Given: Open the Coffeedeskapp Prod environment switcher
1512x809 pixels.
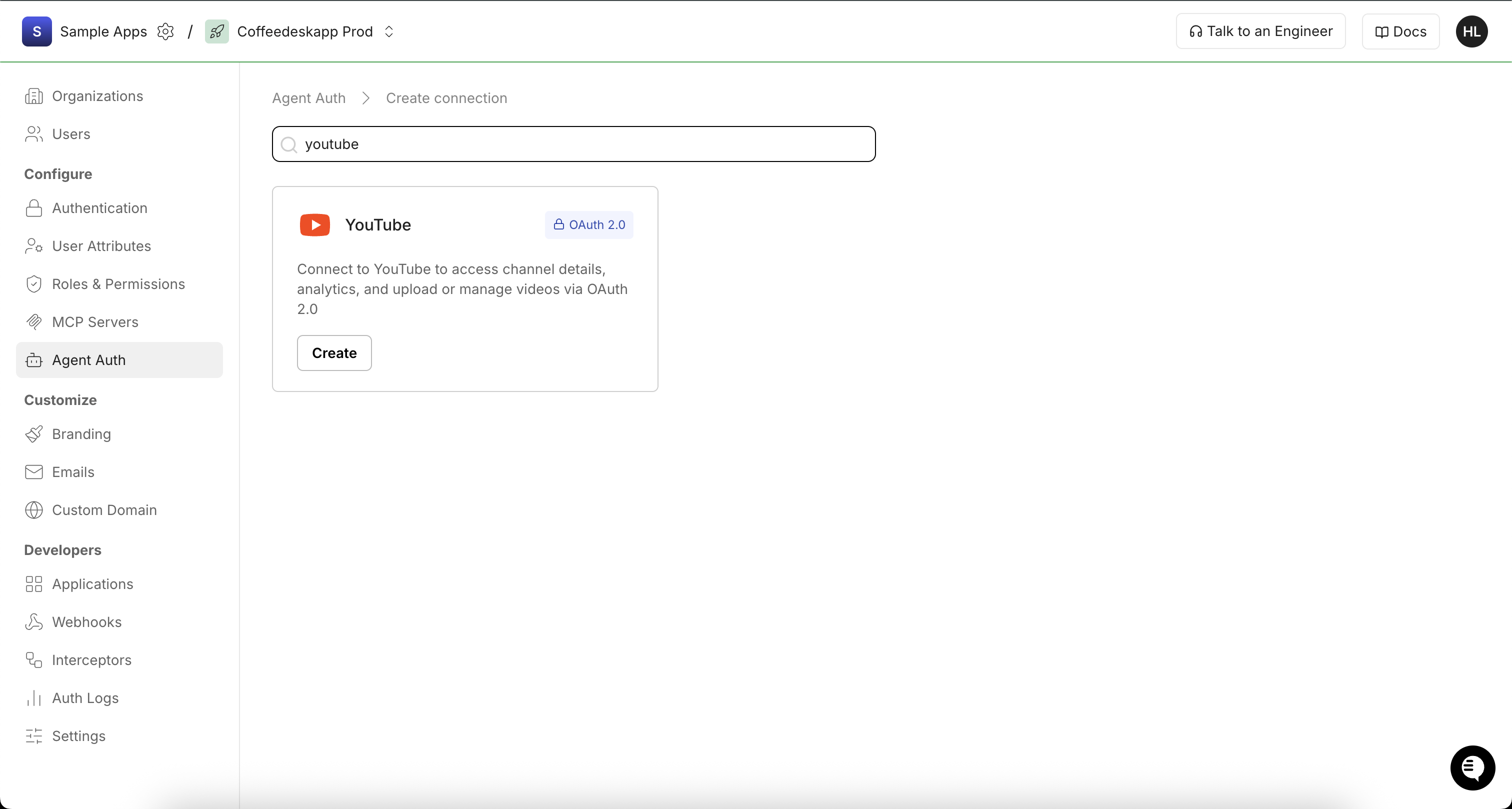Looking at the screenshot, I should pos(388,31).
